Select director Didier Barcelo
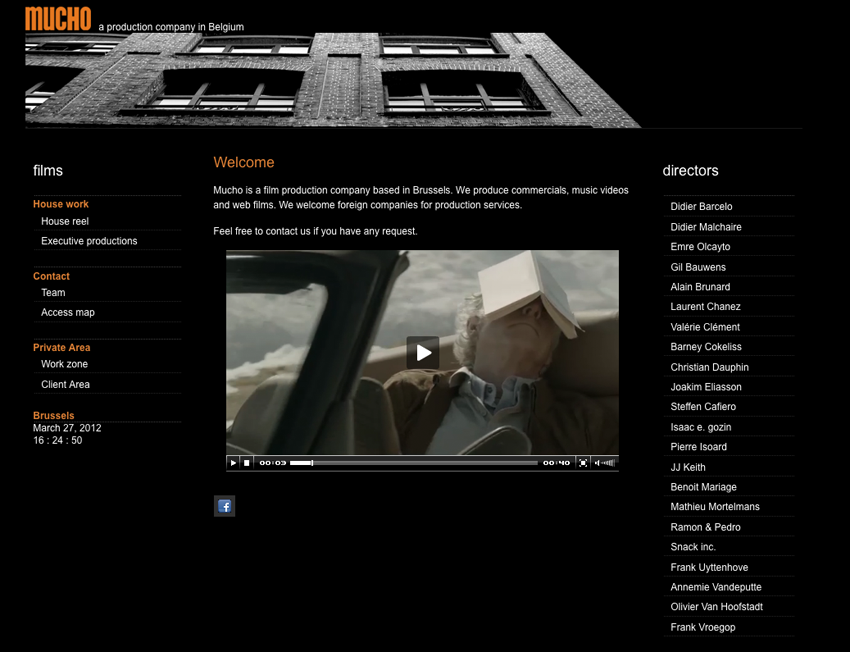Viewport: 850px width, 652px height. [701, 207]
